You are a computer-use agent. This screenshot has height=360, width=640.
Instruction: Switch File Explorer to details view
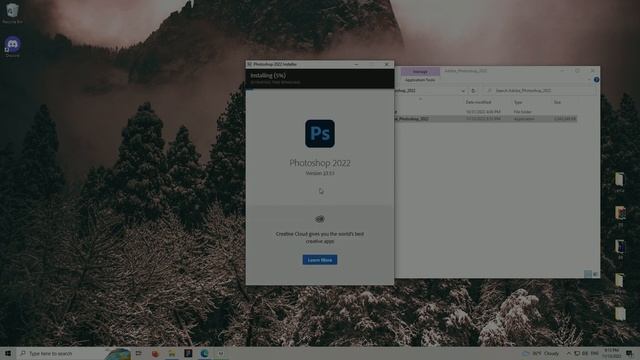pos(588,274)
